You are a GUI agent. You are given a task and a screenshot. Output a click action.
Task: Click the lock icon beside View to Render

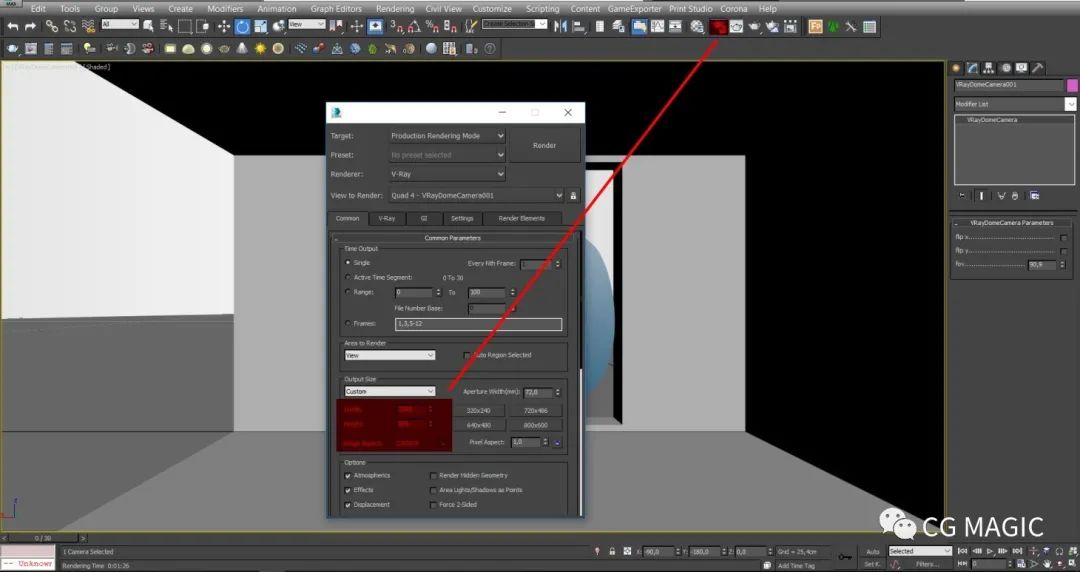pyautogui.click(x=573, y=196)
